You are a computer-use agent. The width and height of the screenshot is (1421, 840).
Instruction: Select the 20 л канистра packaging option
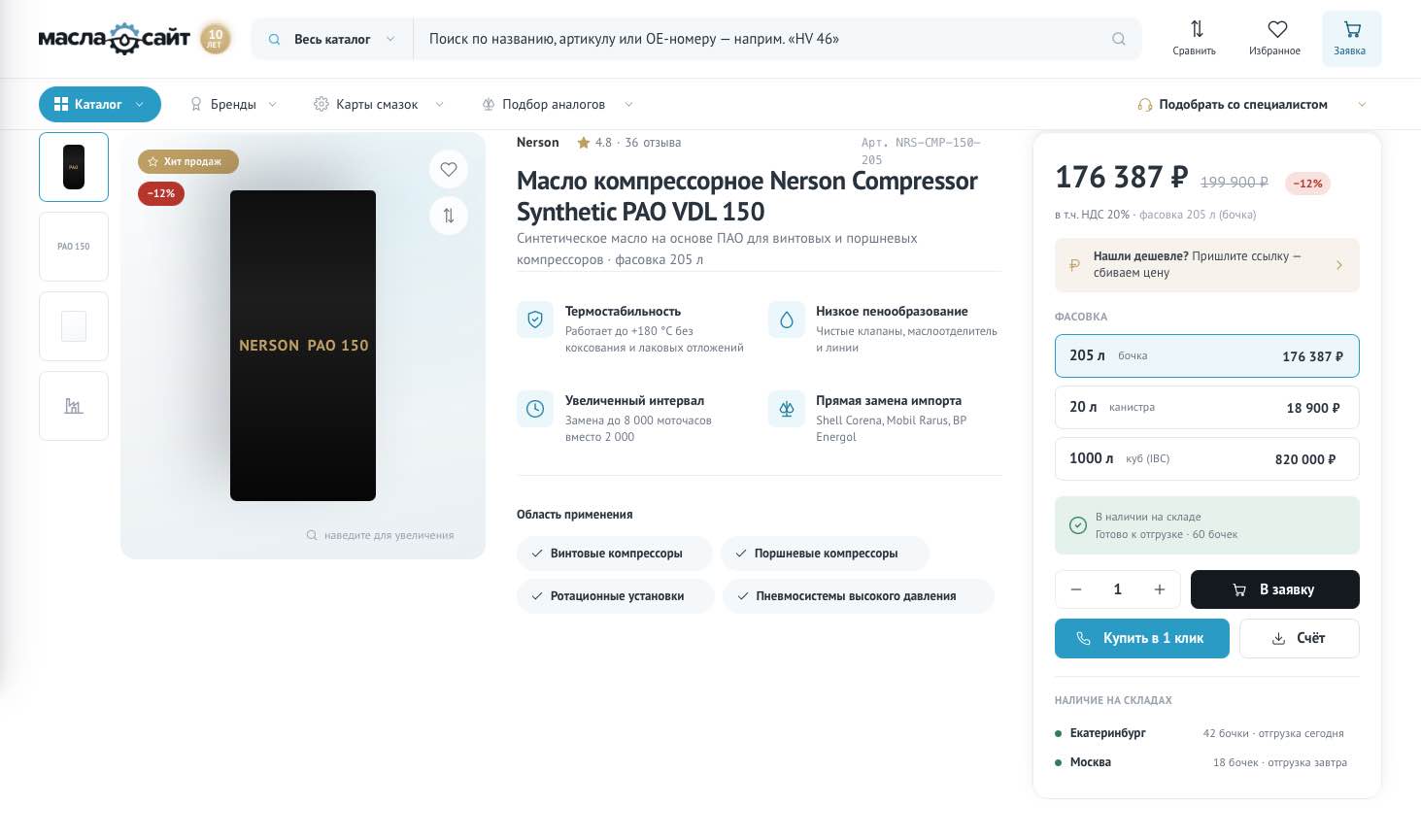coord(1207,408)
